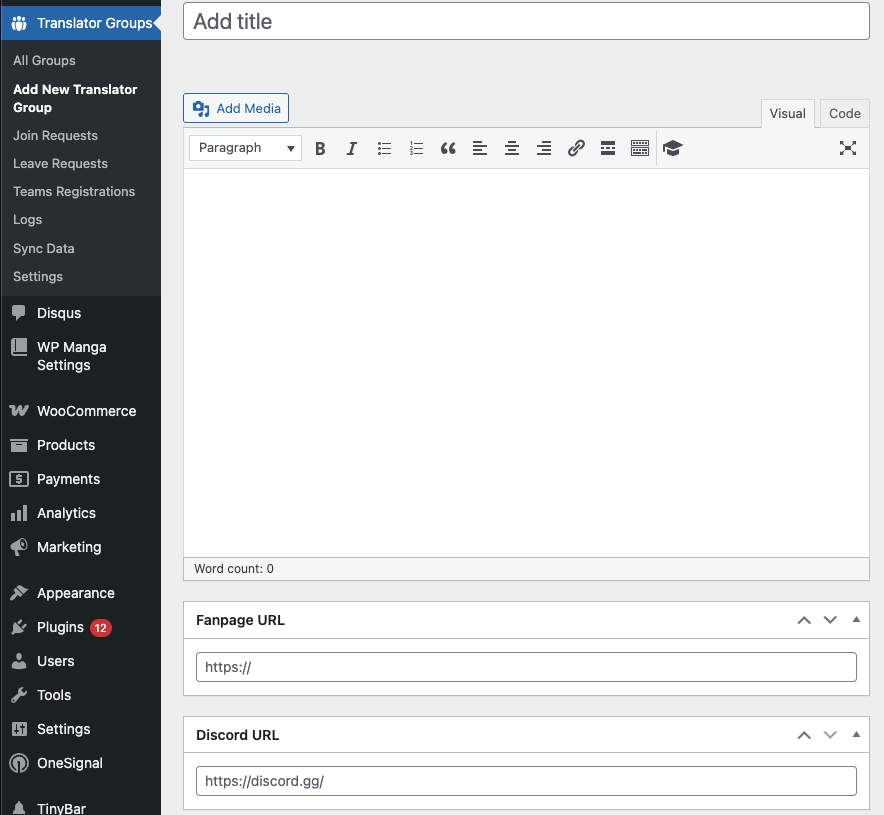The width and height of the screenshot is (884, 815).
Task: Insert or edit link
Action: [576, 148]
